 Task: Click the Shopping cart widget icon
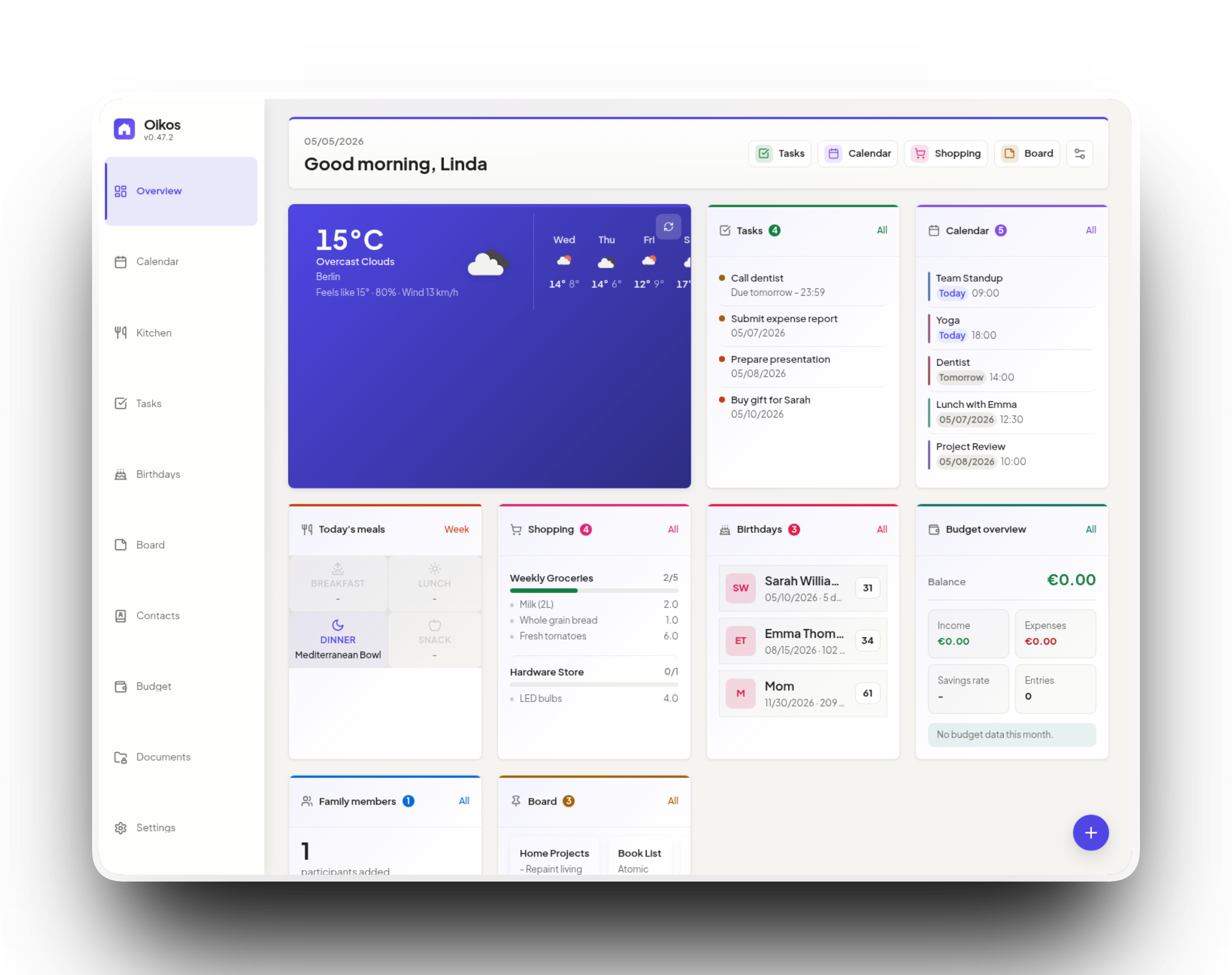516,530
